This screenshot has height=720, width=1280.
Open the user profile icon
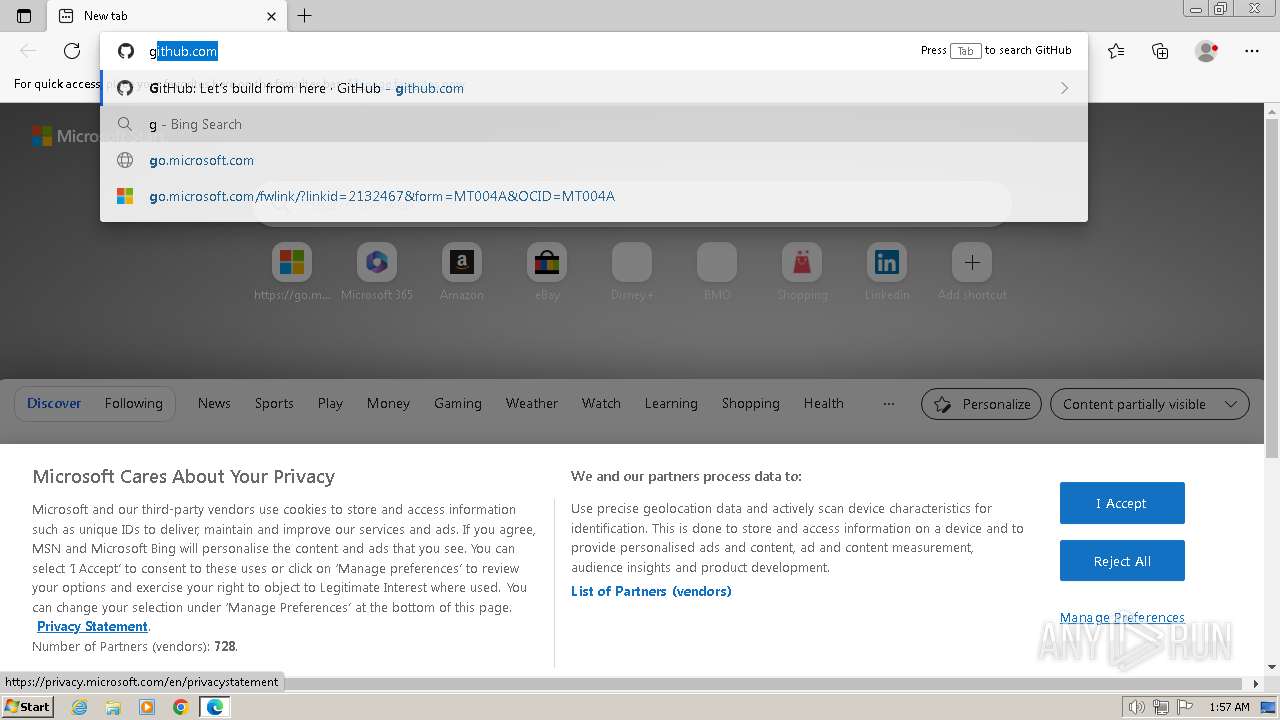(x=1206, y=51)
